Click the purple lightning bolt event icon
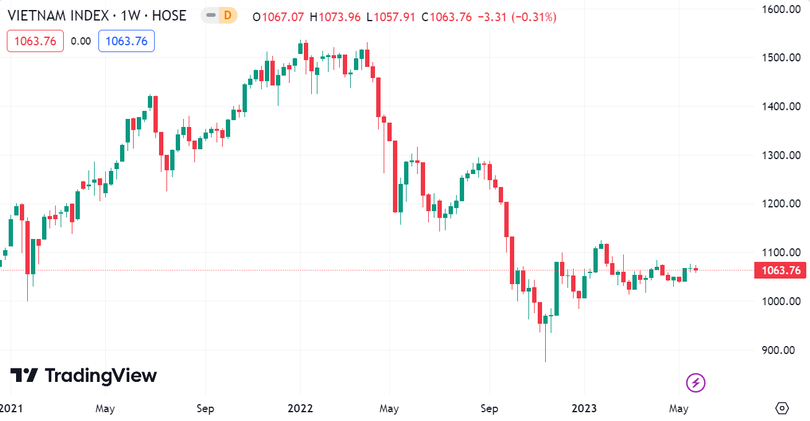The width and height of the screenshot is (810, 421). (x=697, y=382)
